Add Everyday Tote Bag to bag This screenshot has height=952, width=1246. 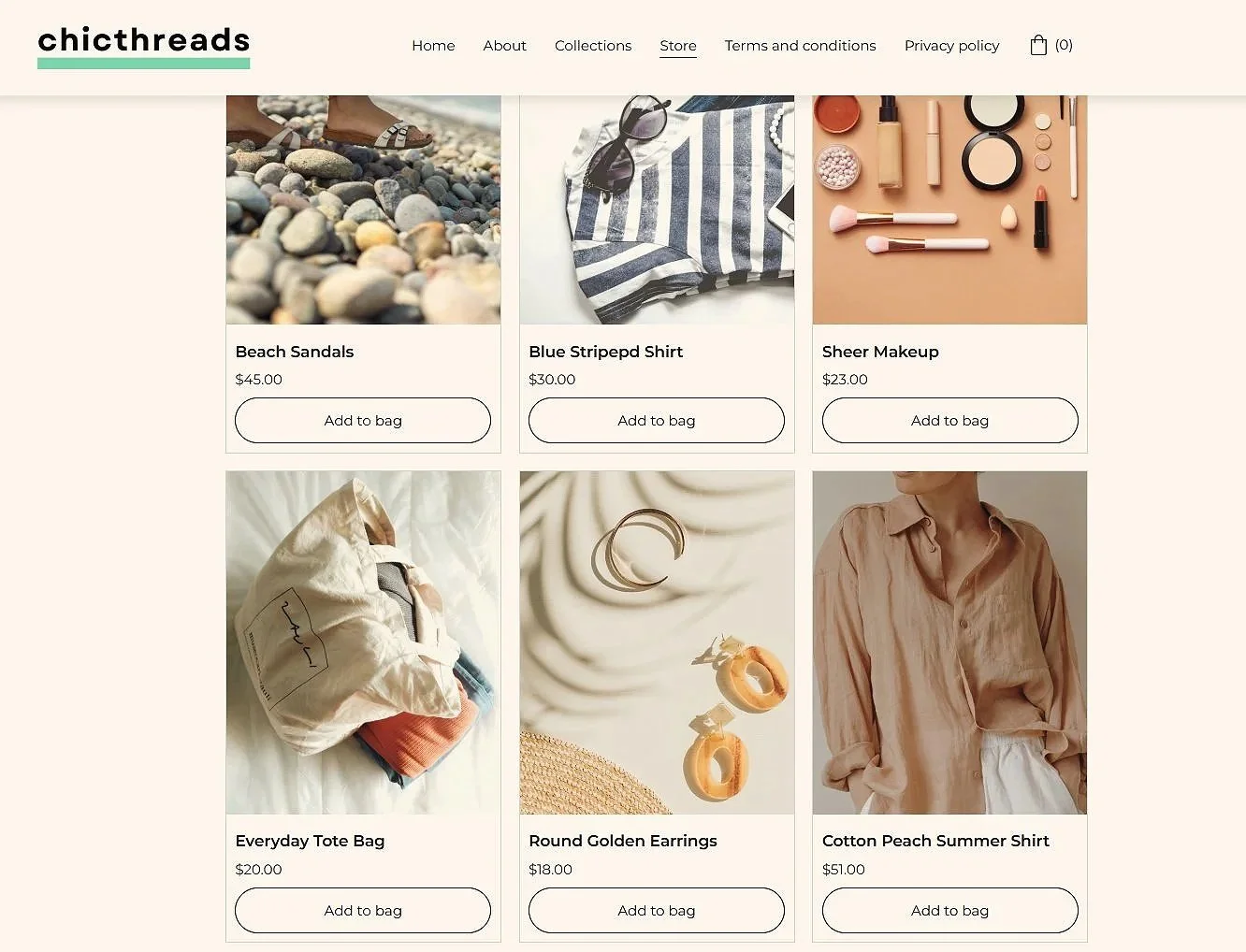coord(363,910)
